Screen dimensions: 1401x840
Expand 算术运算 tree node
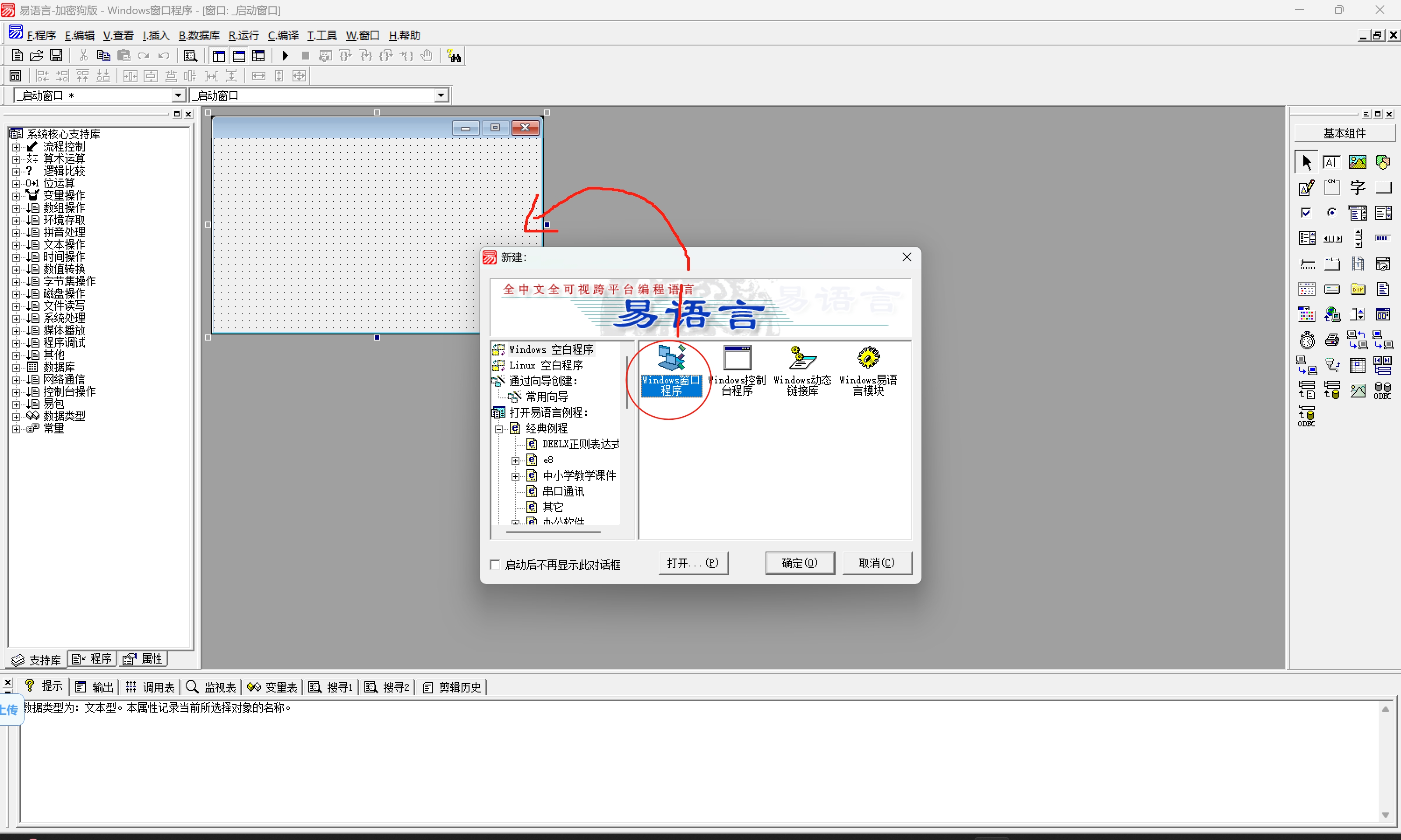tap(16, 159)
